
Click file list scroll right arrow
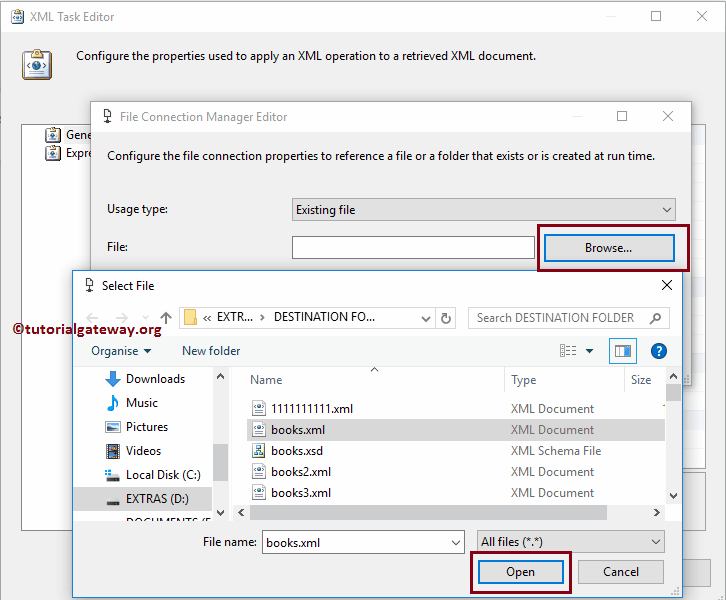[657, 512]
